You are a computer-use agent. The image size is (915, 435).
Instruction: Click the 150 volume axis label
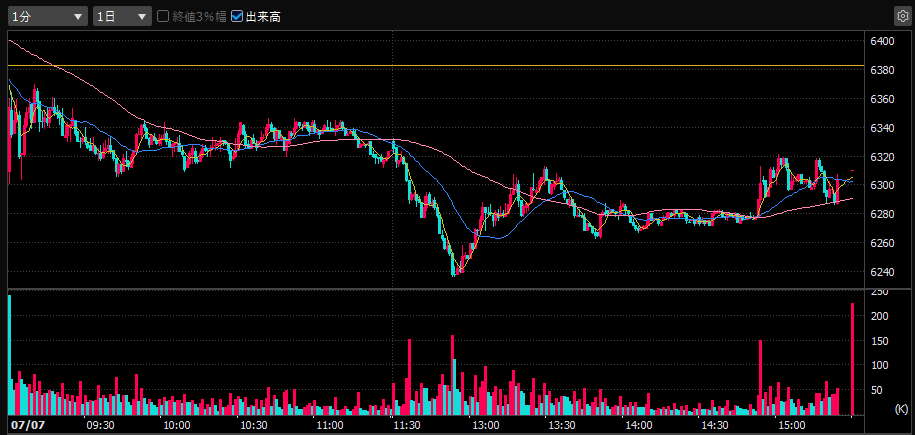879,340
